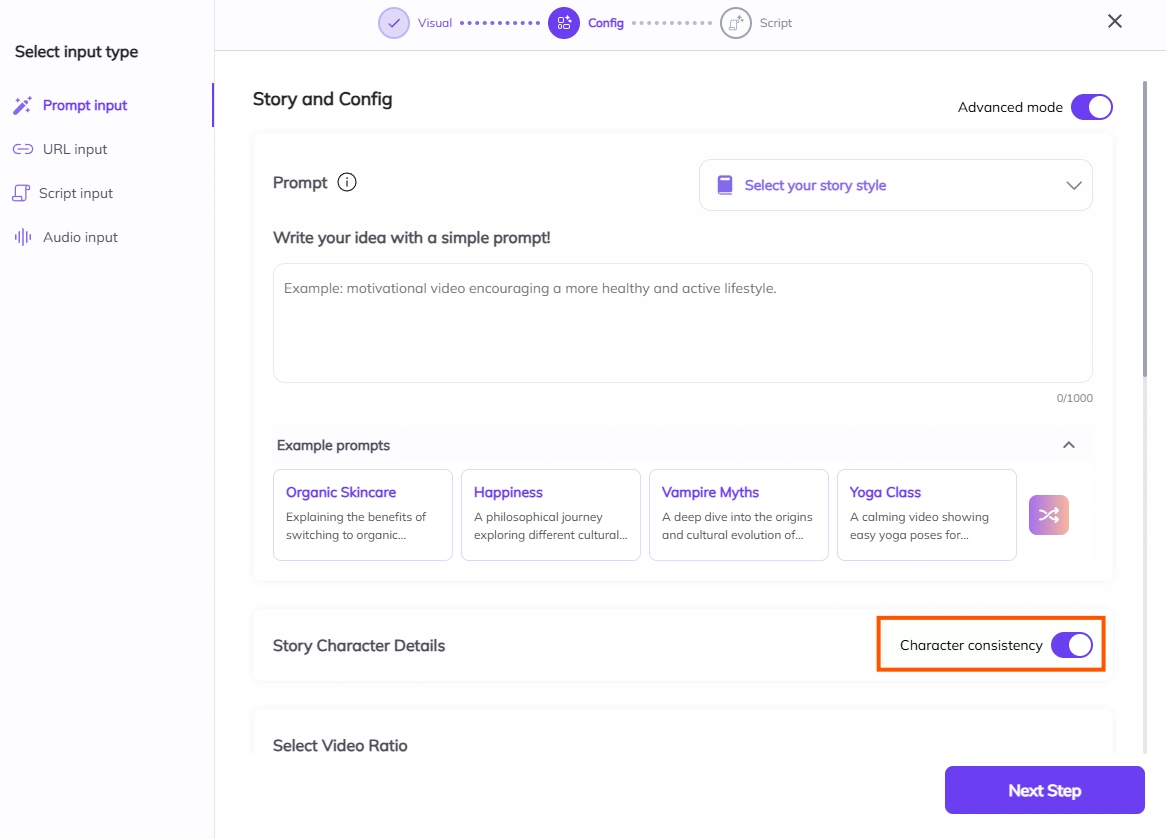Click the link icon beside URL input
The image size is (1166, 839).
(23, 149)
